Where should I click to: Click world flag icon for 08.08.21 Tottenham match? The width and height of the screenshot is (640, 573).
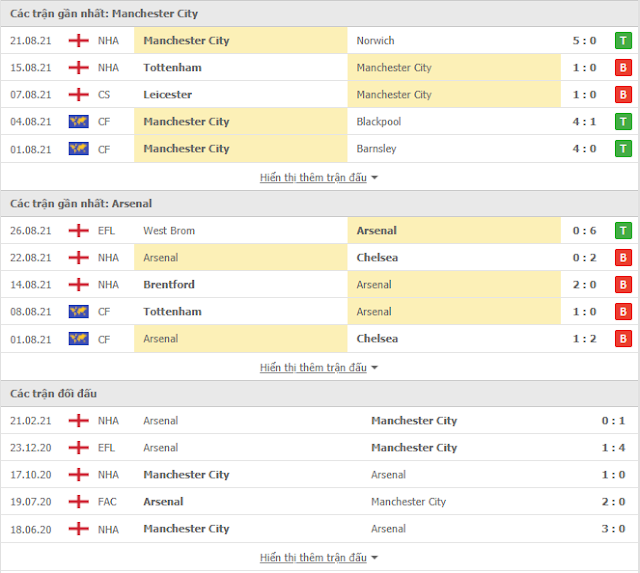(x=78, y=312)
